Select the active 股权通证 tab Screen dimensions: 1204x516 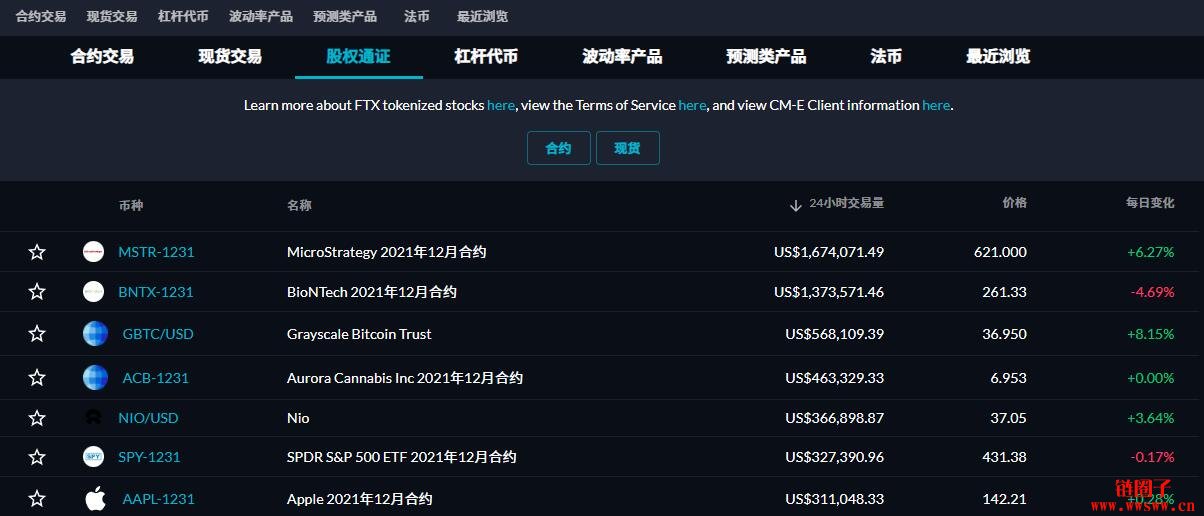click(358, 57)
